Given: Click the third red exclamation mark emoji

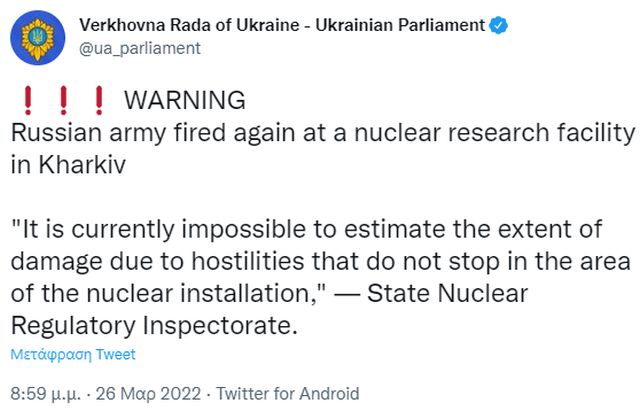Looking at the screenshot, I should [98, 101].
